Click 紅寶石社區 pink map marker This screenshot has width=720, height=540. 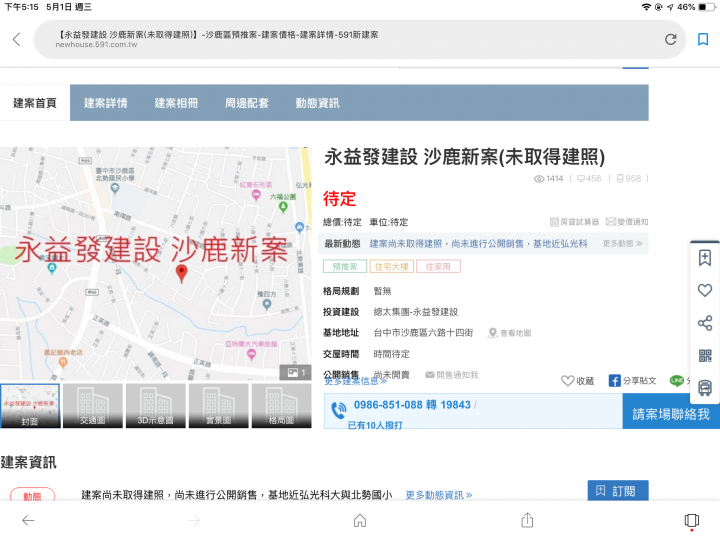click(256, 195)
